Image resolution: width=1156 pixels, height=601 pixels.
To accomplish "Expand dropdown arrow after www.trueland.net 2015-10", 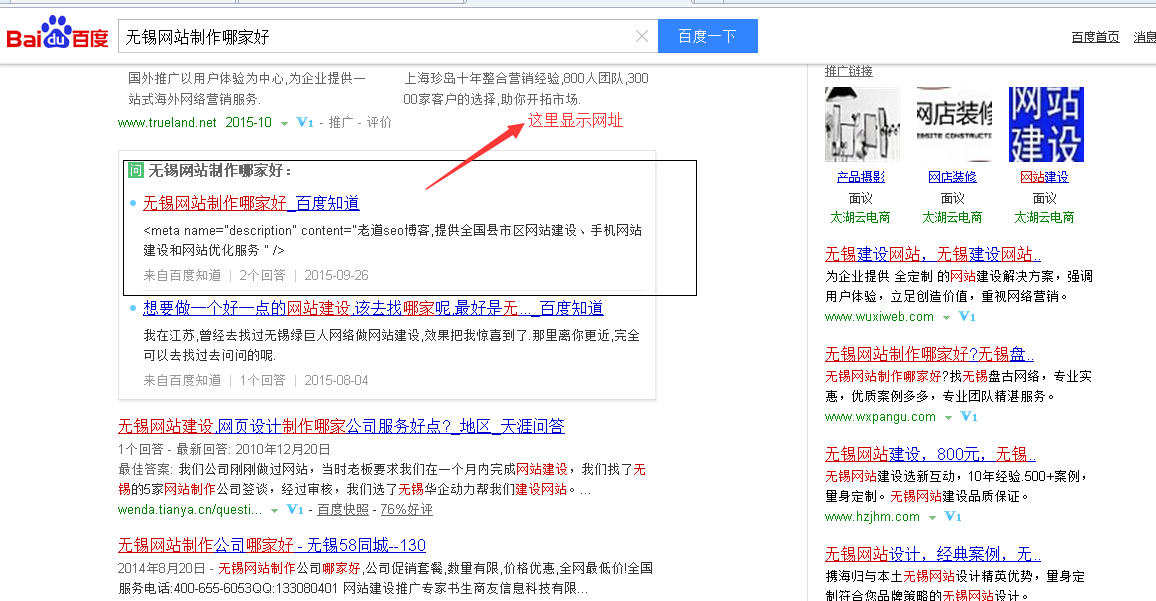I will 284,123.
